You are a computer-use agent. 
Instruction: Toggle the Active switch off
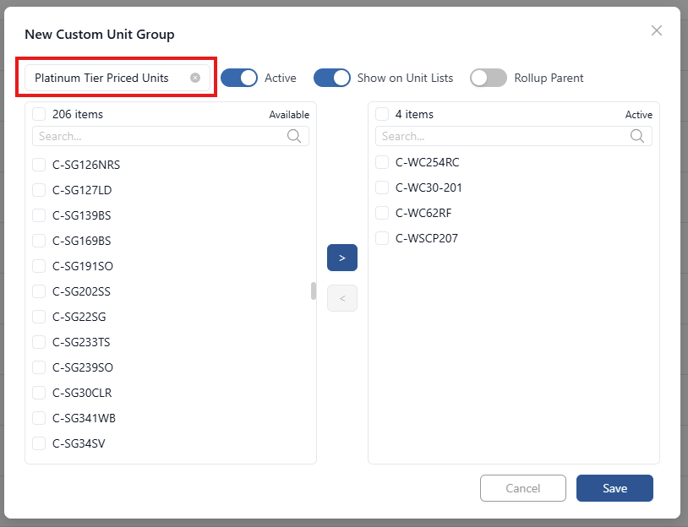click(239, 78)
